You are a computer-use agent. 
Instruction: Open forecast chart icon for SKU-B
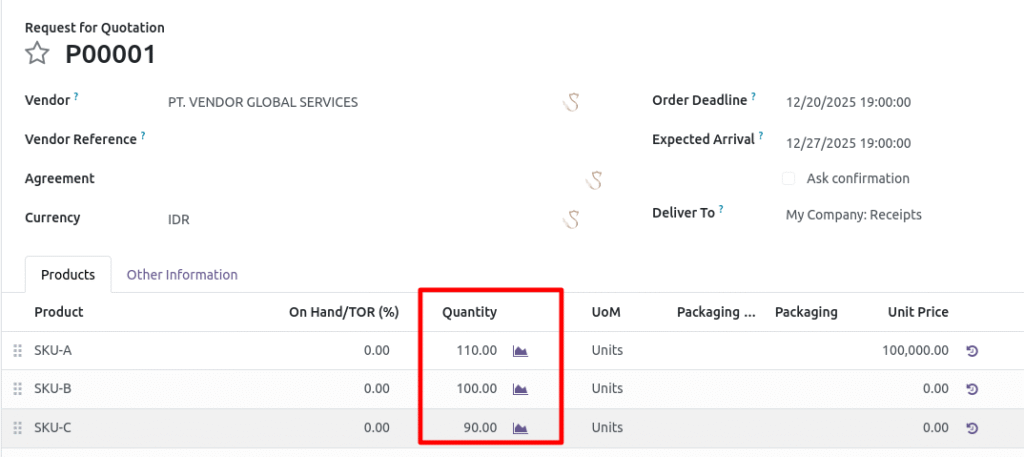[519, 389]
